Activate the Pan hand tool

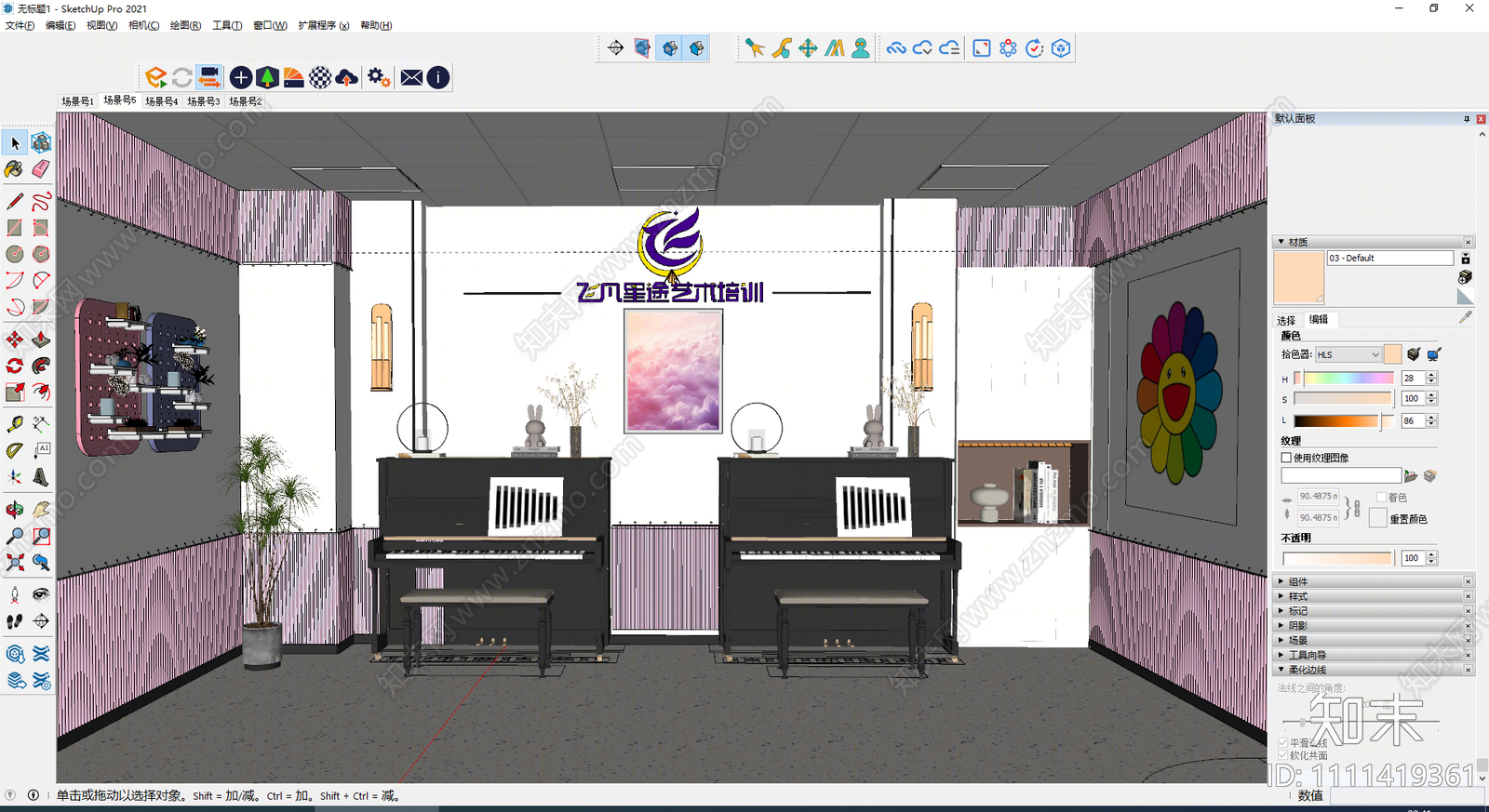41,510
